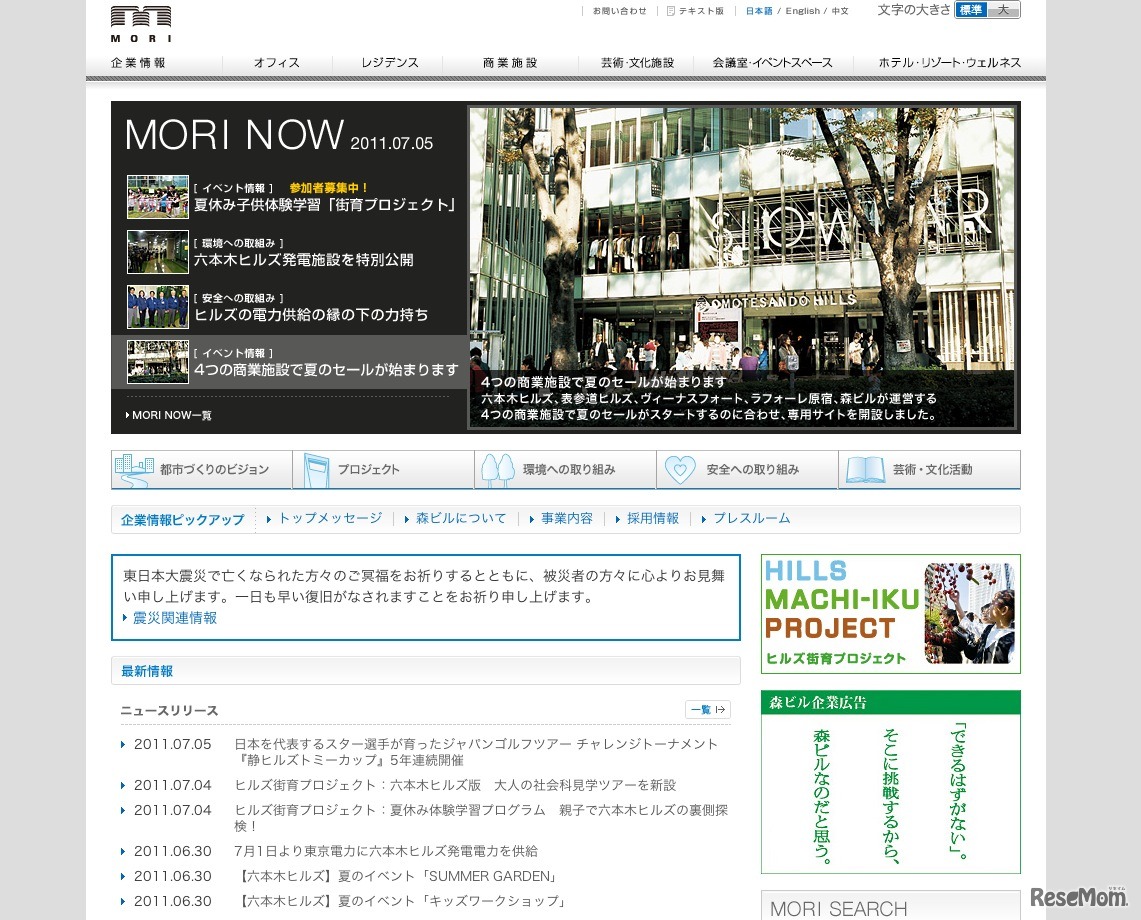Click the open book arts icon
1141x920 pixels.
(x=864, y=470)
